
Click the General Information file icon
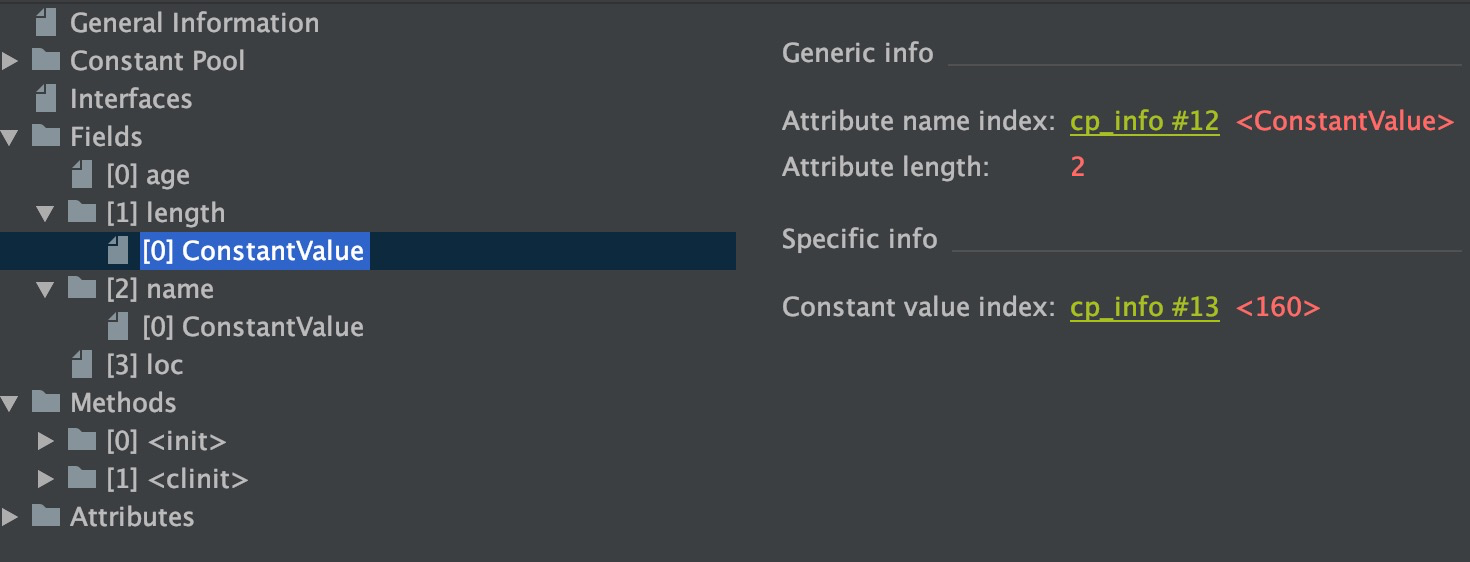click(x=45, y=22)
